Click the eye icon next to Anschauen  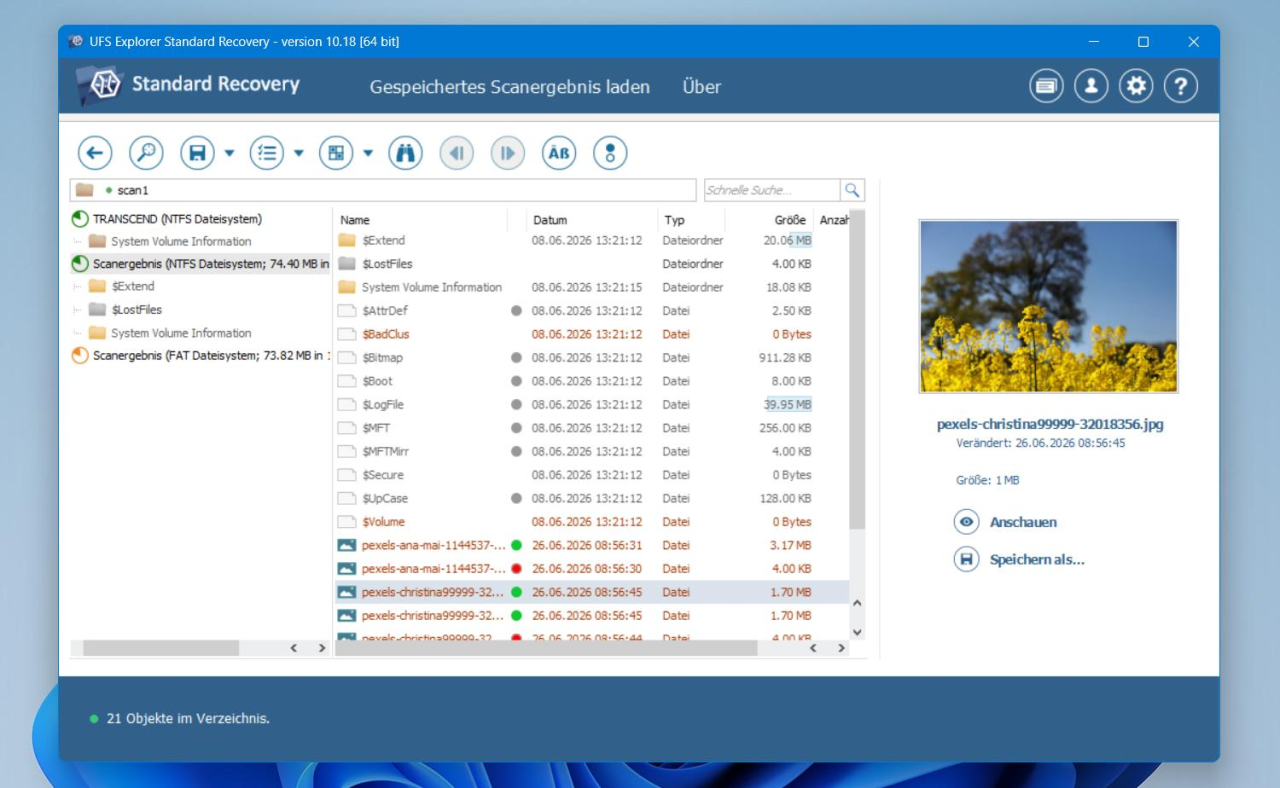pos(966,522)
